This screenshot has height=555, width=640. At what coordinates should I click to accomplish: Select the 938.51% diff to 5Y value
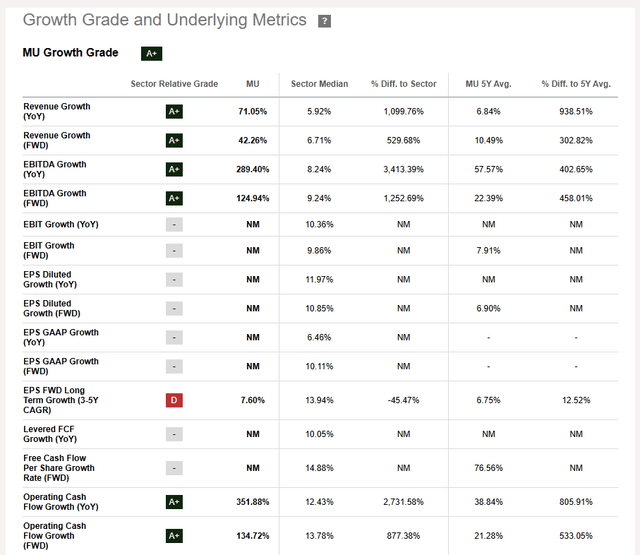576,111
